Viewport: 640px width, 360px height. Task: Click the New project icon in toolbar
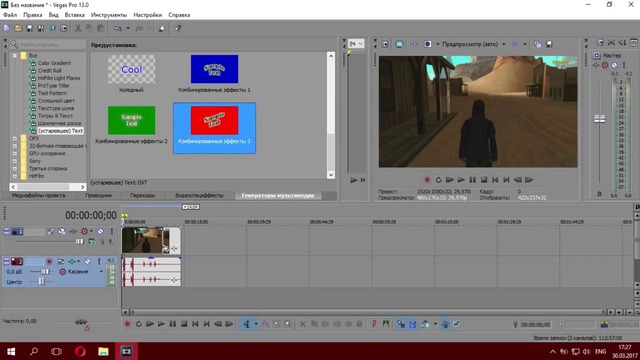7,28
